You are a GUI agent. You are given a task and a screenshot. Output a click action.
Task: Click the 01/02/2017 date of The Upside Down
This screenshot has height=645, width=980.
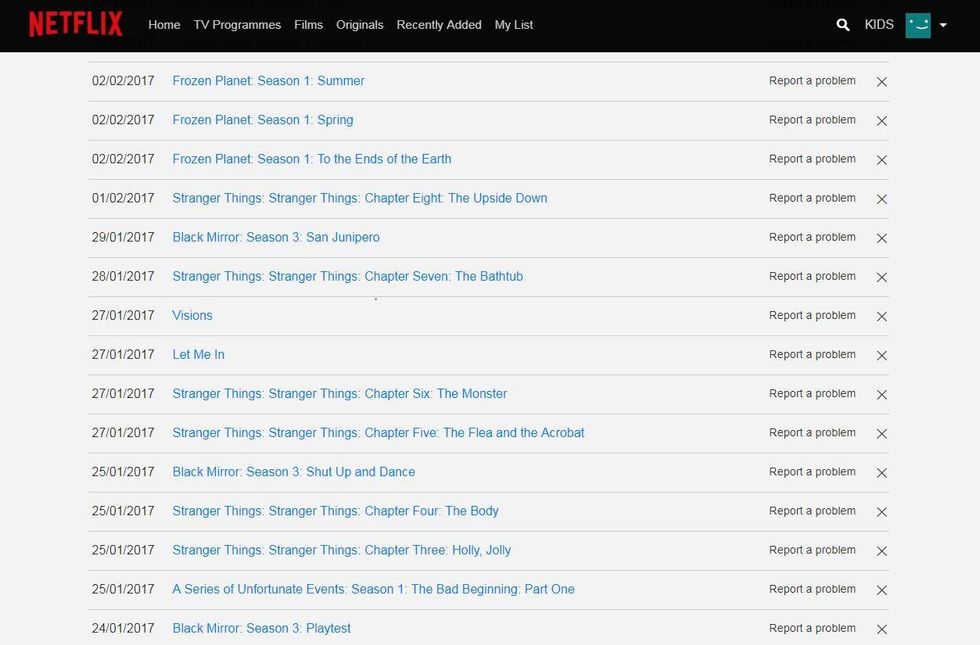(123, 198)
